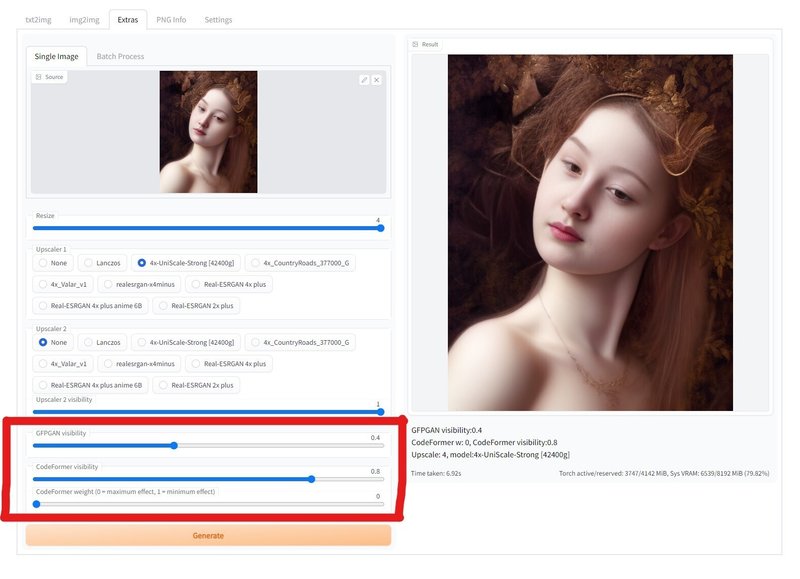The height and width of the screenshot is (579, 800).
Task: Click the Source panel icon
Action: pos(40,76)
